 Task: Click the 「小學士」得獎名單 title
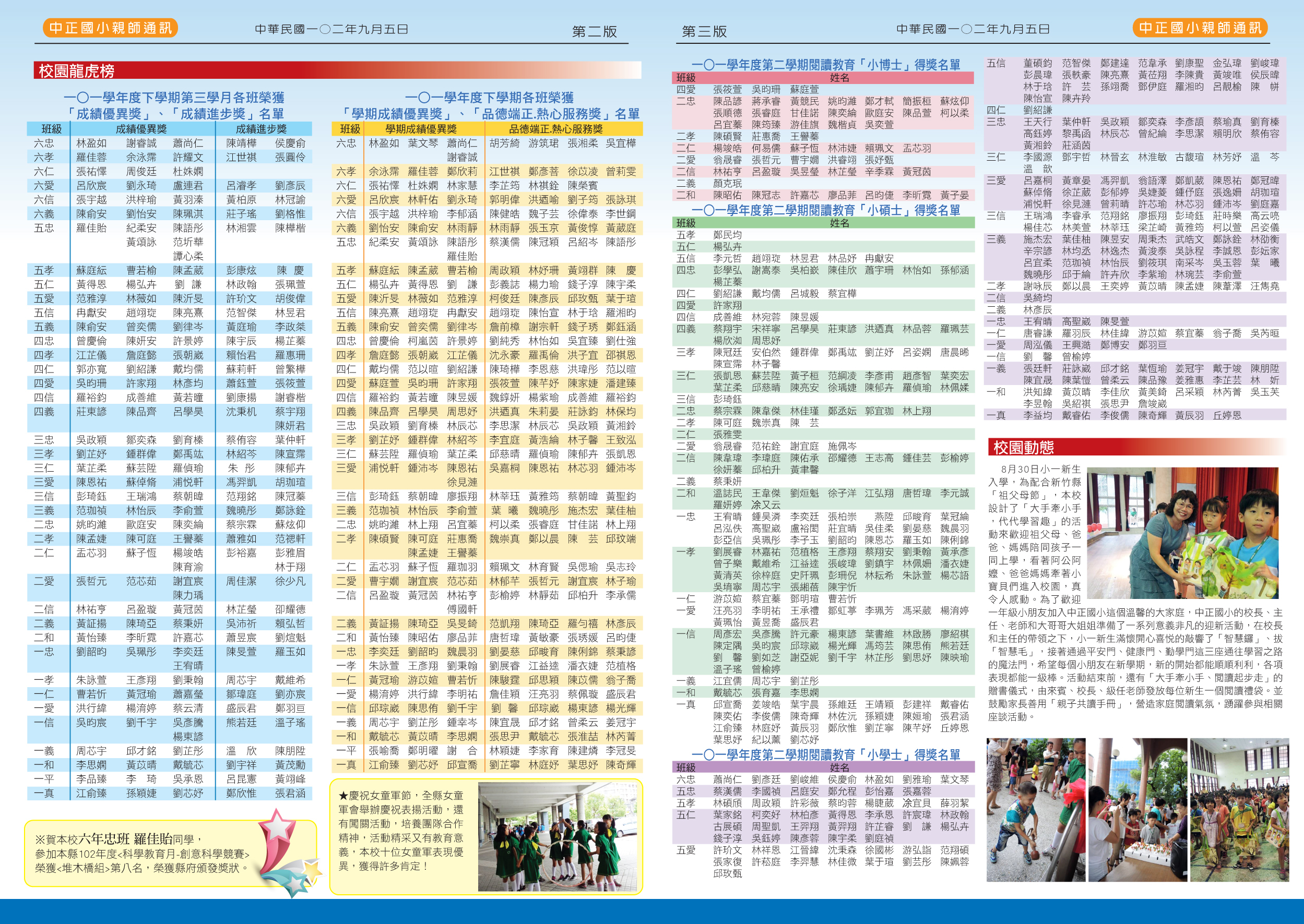[x=825, y=755]
